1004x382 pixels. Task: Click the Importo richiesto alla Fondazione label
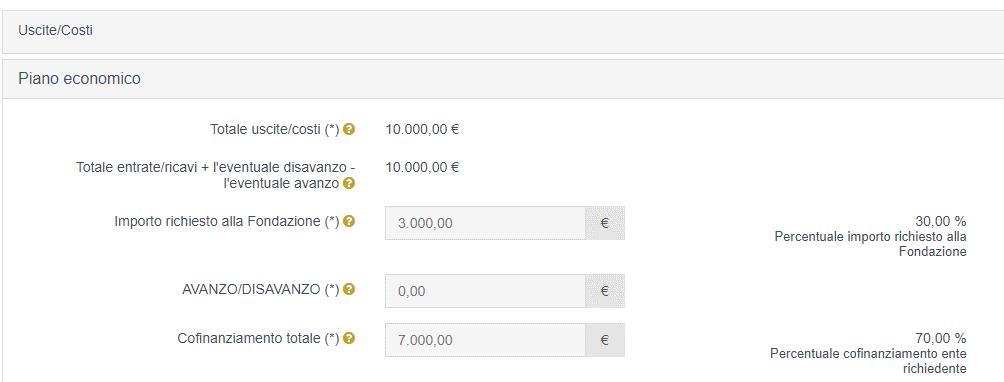pos(227,221)
